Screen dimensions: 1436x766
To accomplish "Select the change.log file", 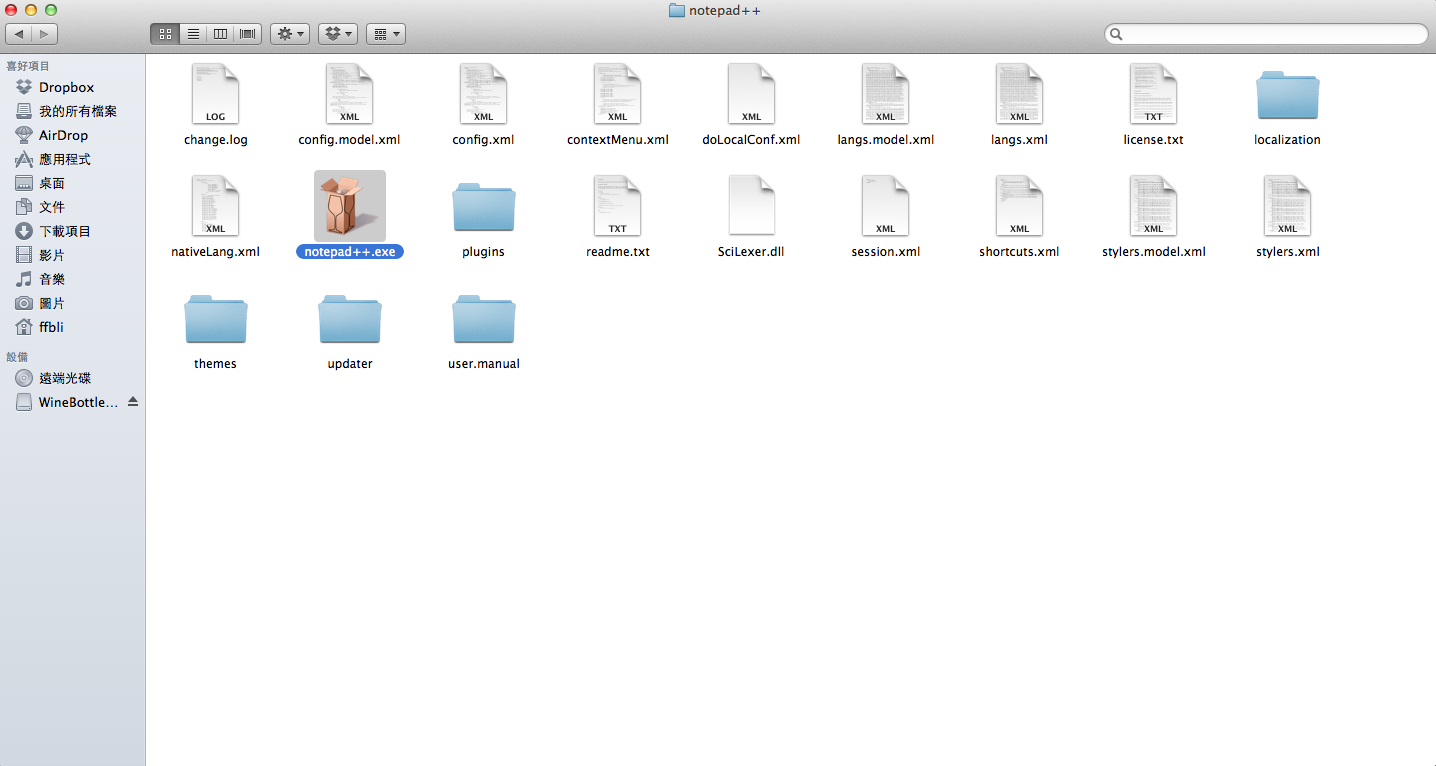I will (215, 93).
